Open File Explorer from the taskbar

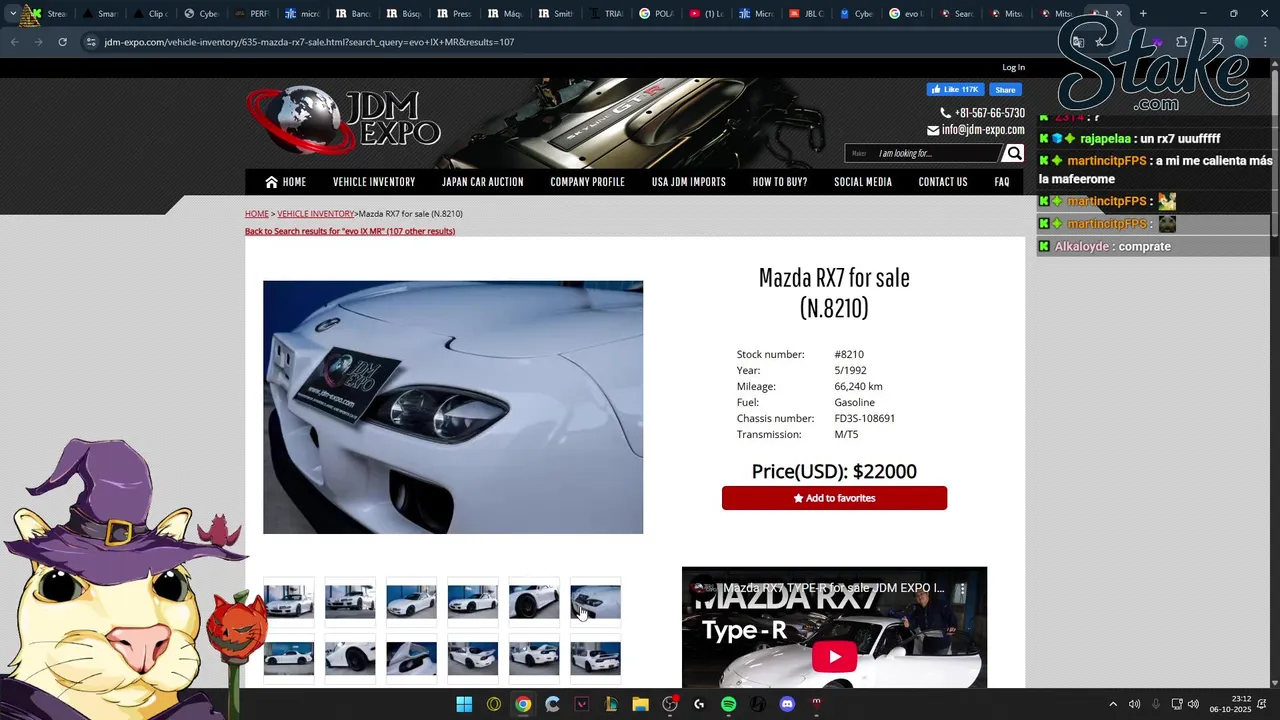[640, 704]
